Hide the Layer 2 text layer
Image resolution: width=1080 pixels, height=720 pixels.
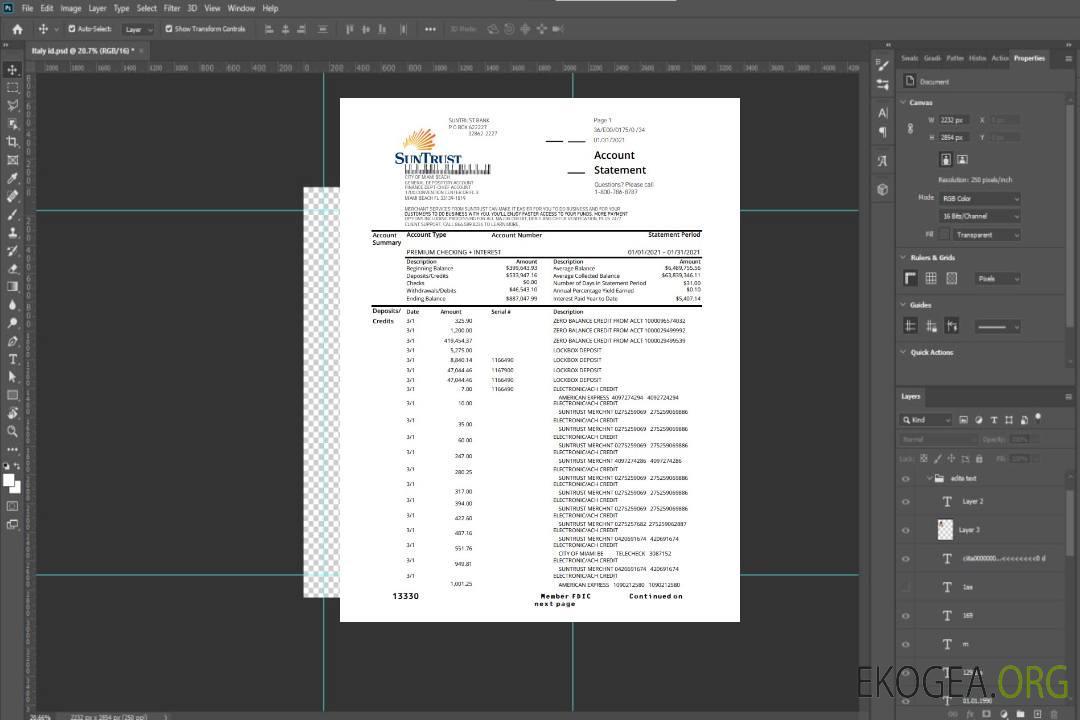[906, 501]
